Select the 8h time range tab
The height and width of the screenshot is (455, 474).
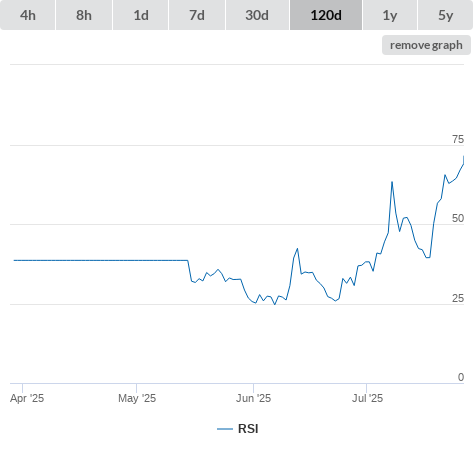[x=84, y=15]
